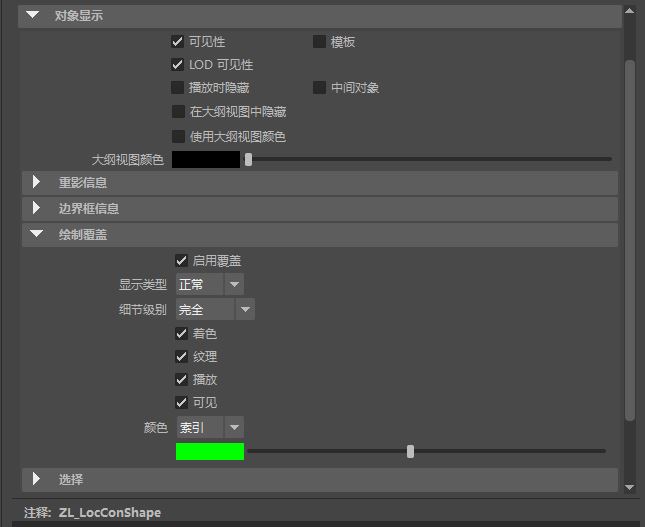Click the 大纲视图颜色 label

128,160
